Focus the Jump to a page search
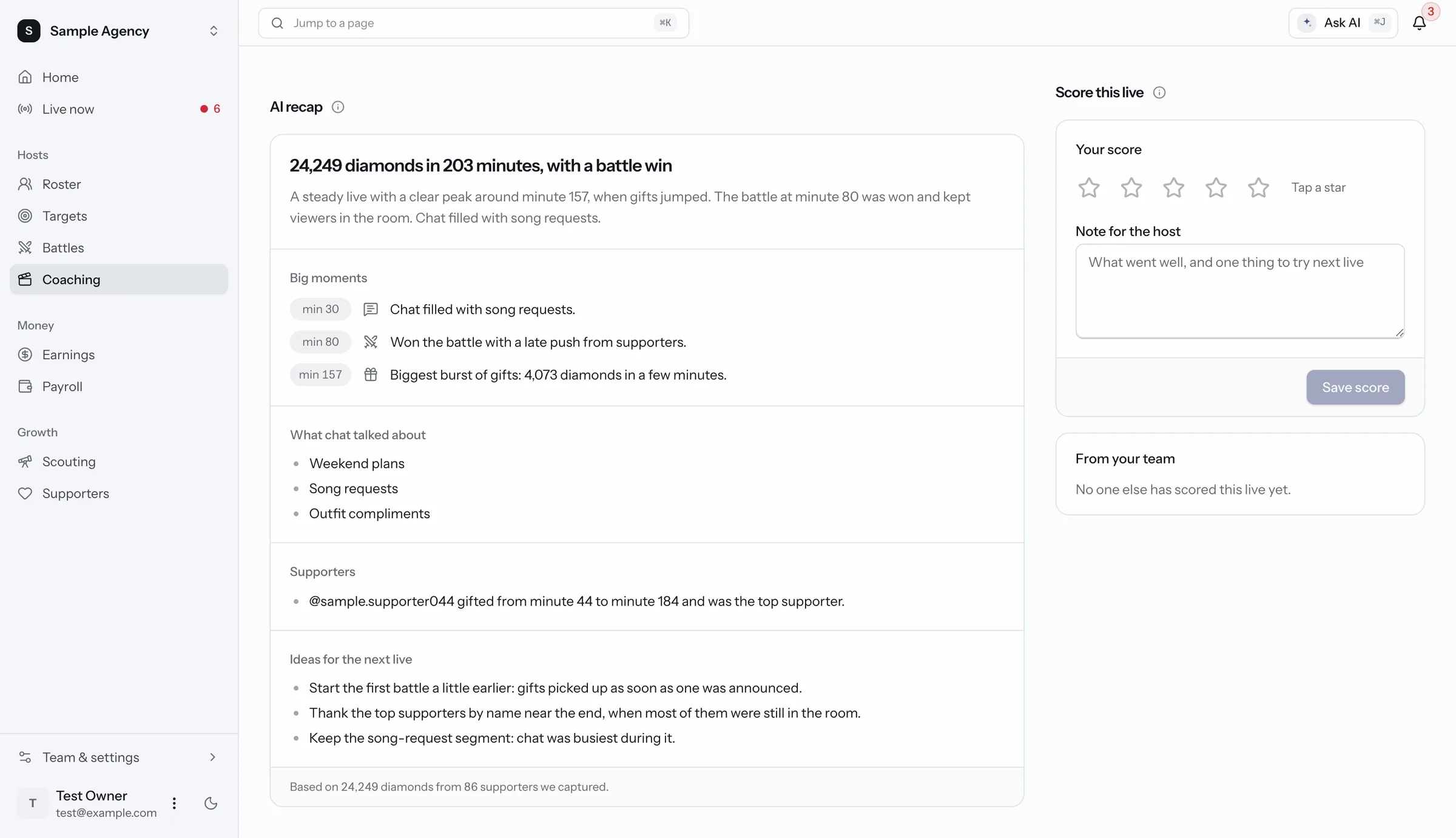Image resolution: width=1456 pixels, height=838 pixels. [x=473, y=23]
